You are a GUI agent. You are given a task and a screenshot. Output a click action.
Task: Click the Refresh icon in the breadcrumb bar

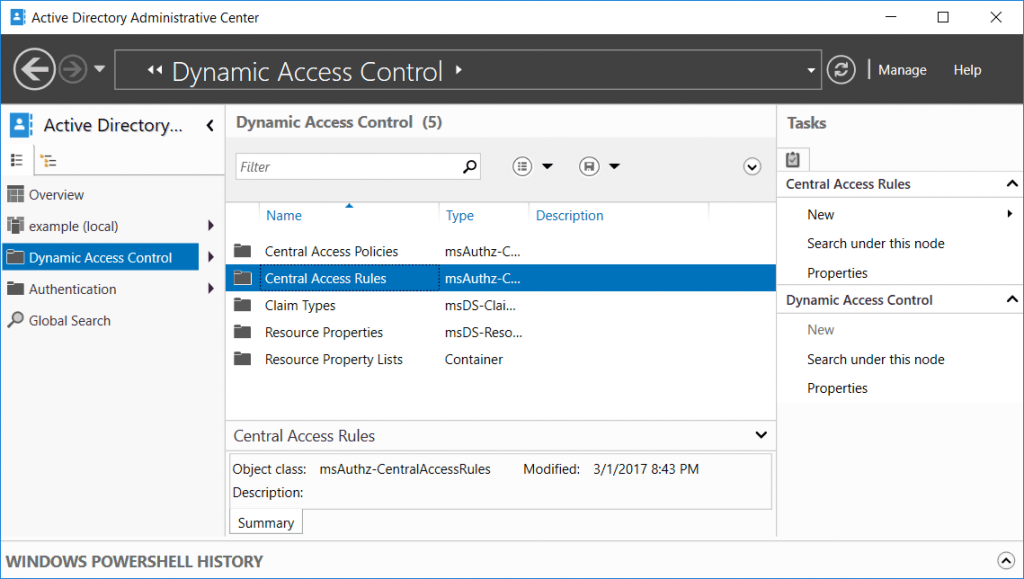(x=841, y=69)
